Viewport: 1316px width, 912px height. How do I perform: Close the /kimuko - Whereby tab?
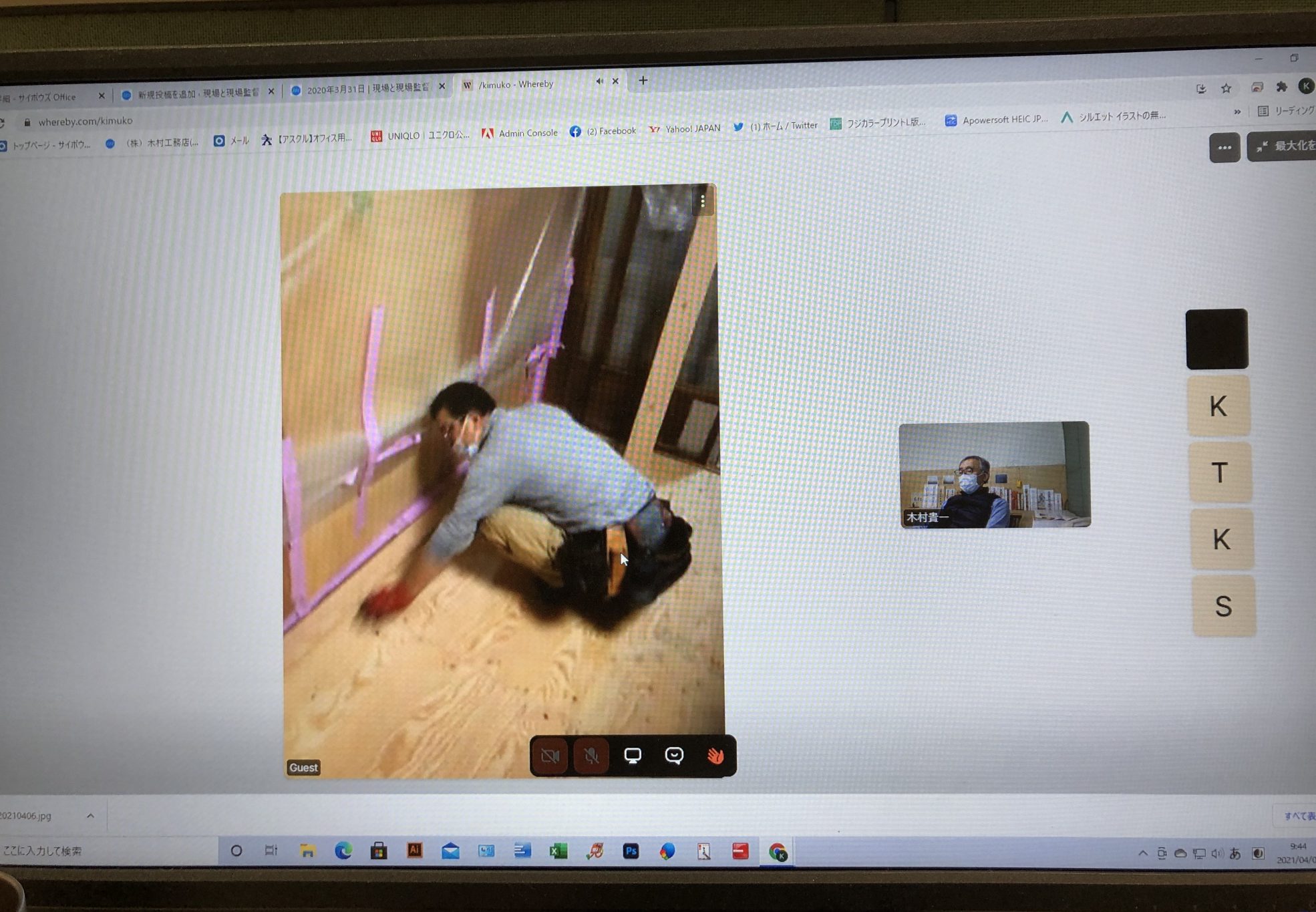tap(615, 81)
